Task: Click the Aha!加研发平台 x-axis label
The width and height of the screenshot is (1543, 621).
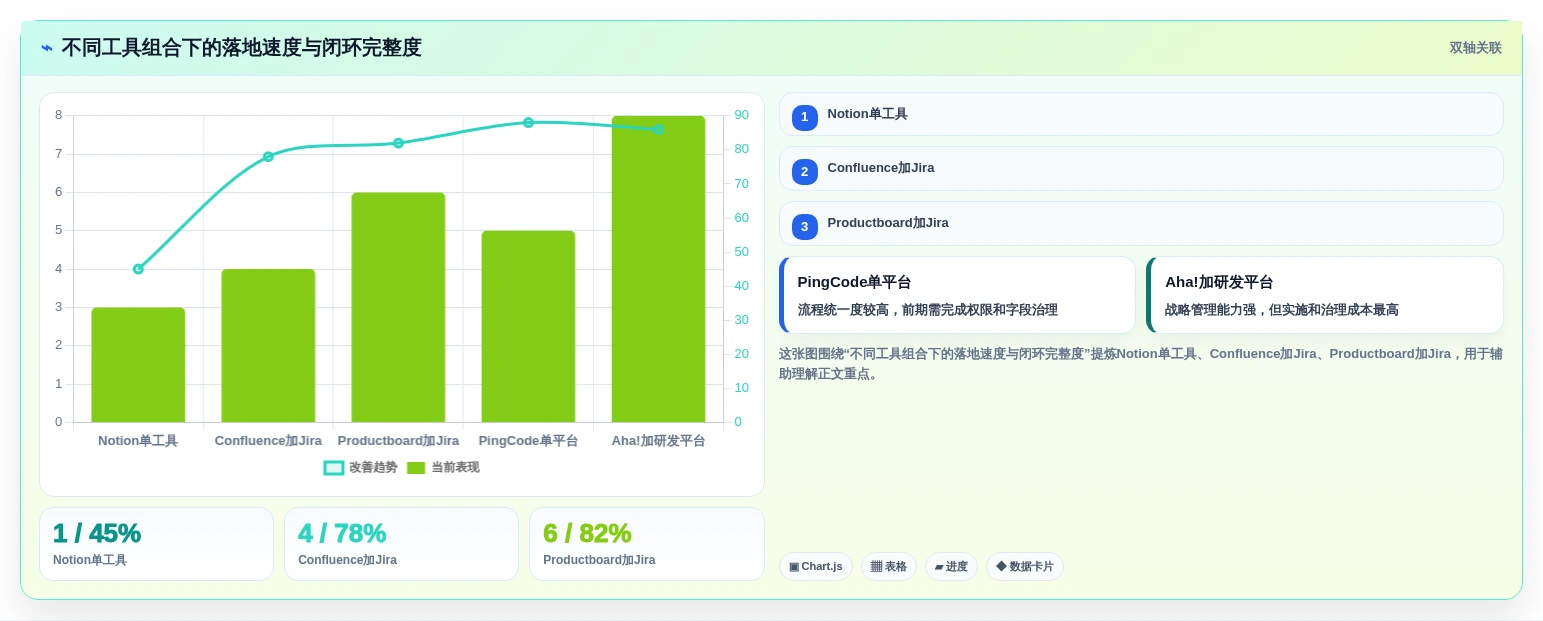Action: (x=658, y=441)
